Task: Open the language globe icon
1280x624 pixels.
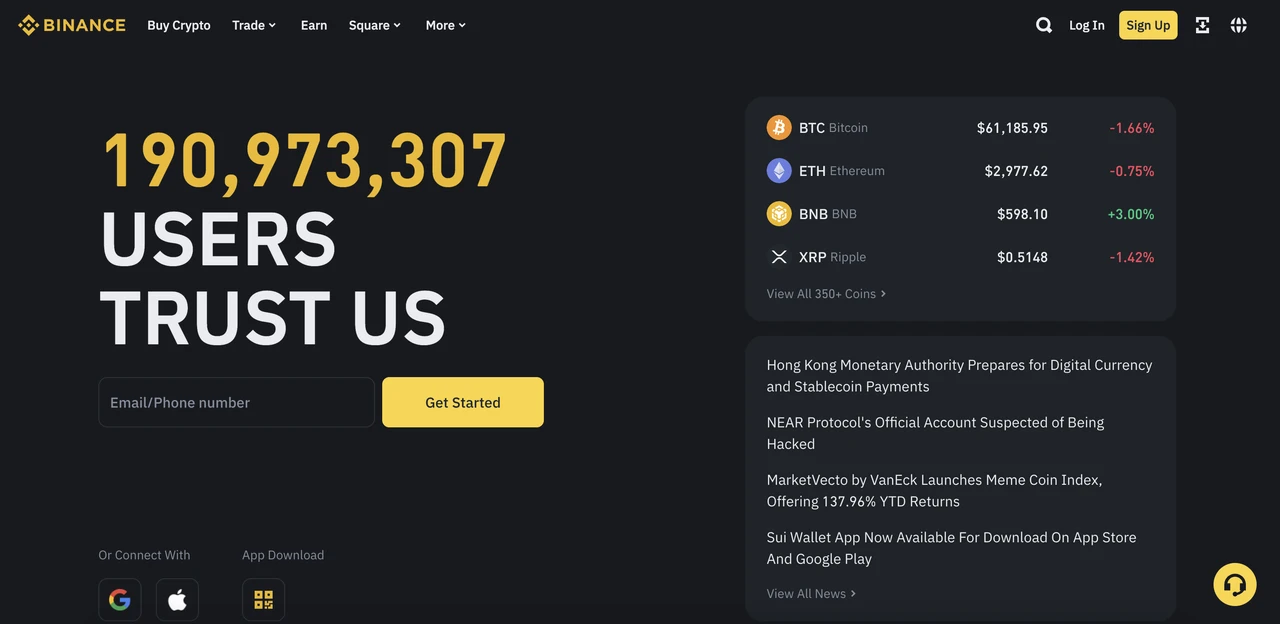Action: [1239, 25]
